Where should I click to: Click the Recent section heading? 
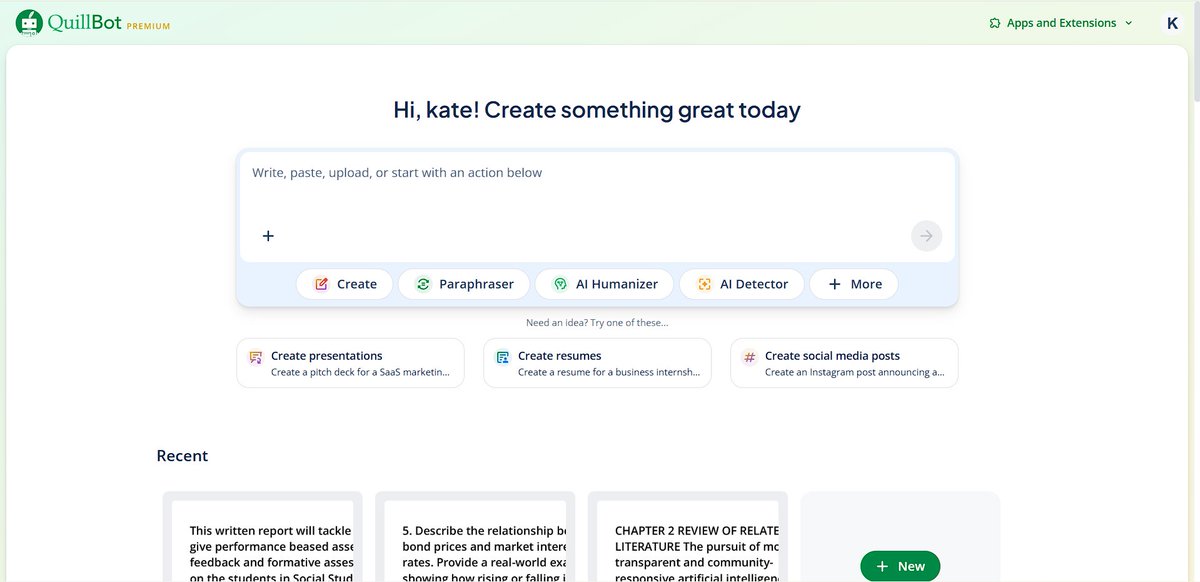tap(182, 456)
